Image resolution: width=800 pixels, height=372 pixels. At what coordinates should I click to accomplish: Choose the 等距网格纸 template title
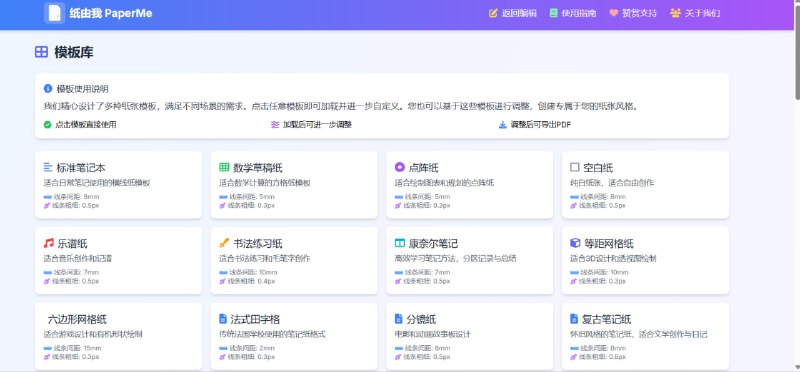tap(609, 243)
